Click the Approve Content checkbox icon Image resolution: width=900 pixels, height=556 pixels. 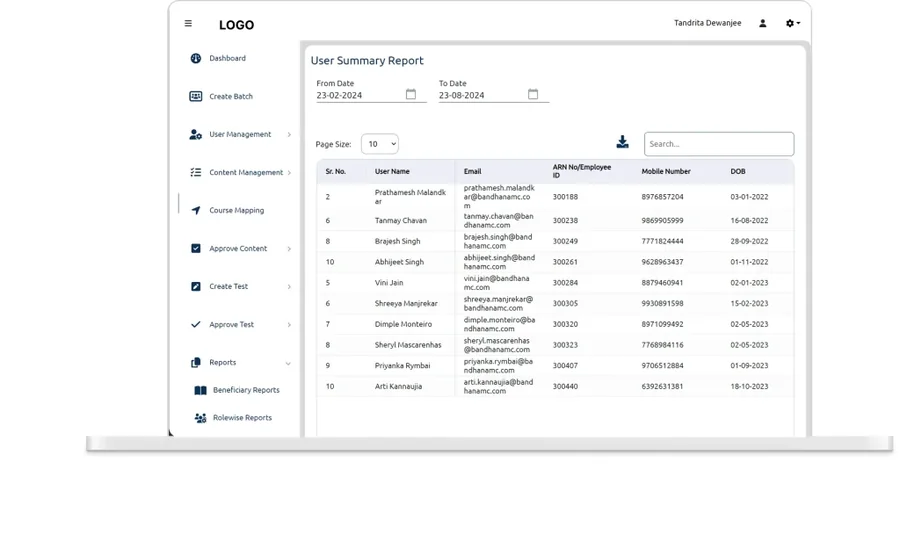196,248
